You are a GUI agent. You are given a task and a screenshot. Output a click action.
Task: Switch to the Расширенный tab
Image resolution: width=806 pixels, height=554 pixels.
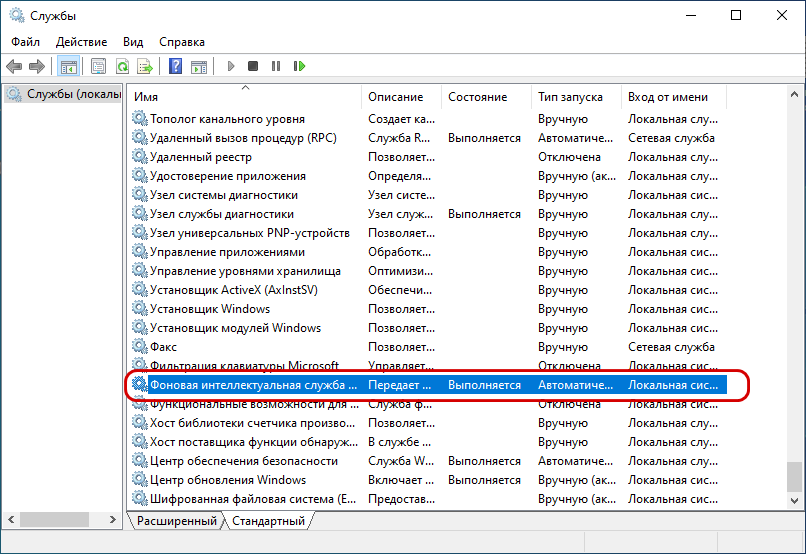(x=176, y=521)
